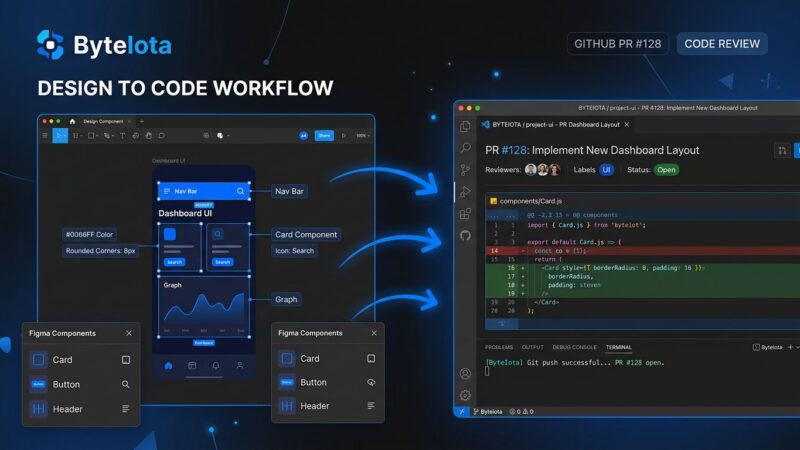This screenshot has height=450, width=800.
Task: Open the GitHub icon in VS Code sidebar
Action: (465, 235)
